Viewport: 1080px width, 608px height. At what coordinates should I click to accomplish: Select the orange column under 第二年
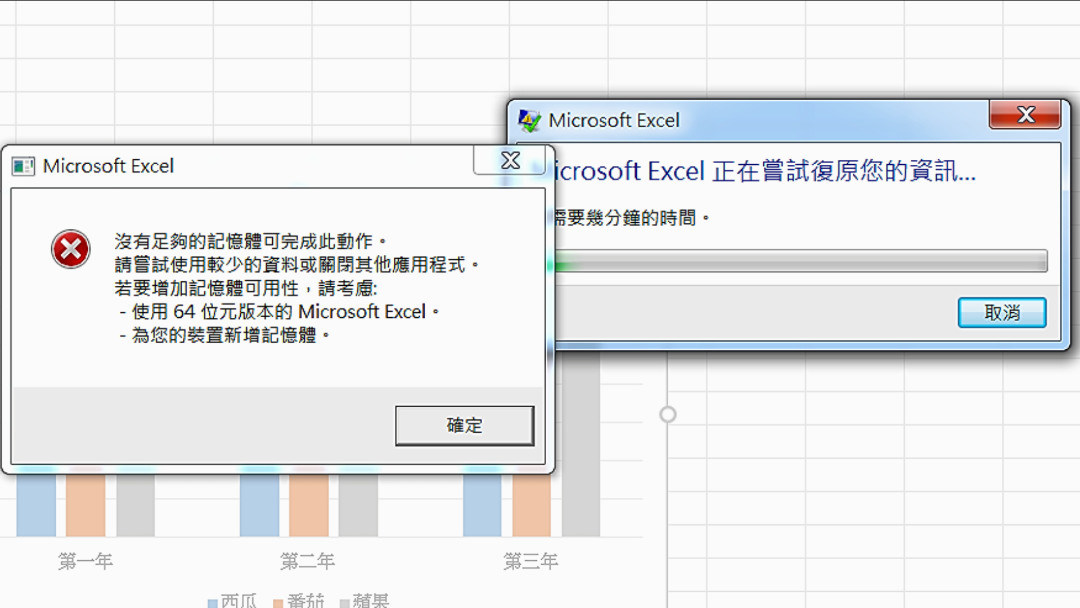coord(307,510)
